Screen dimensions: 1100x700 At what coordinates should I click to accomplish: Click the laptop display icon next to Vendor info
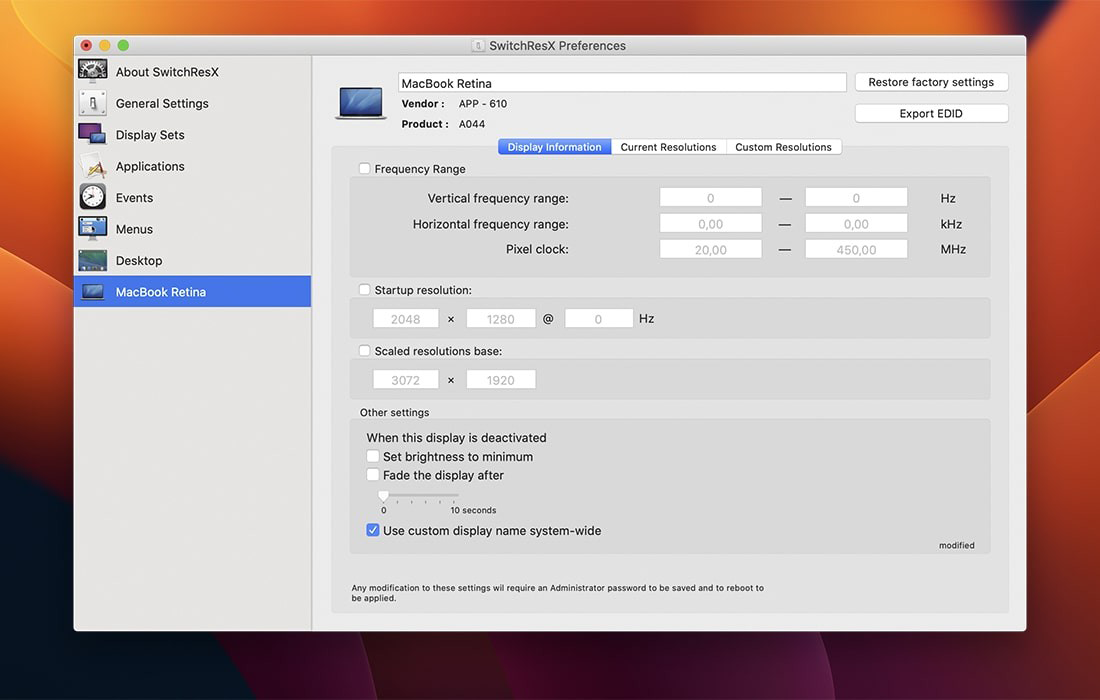pyautogui.click(x=360, y=100)
